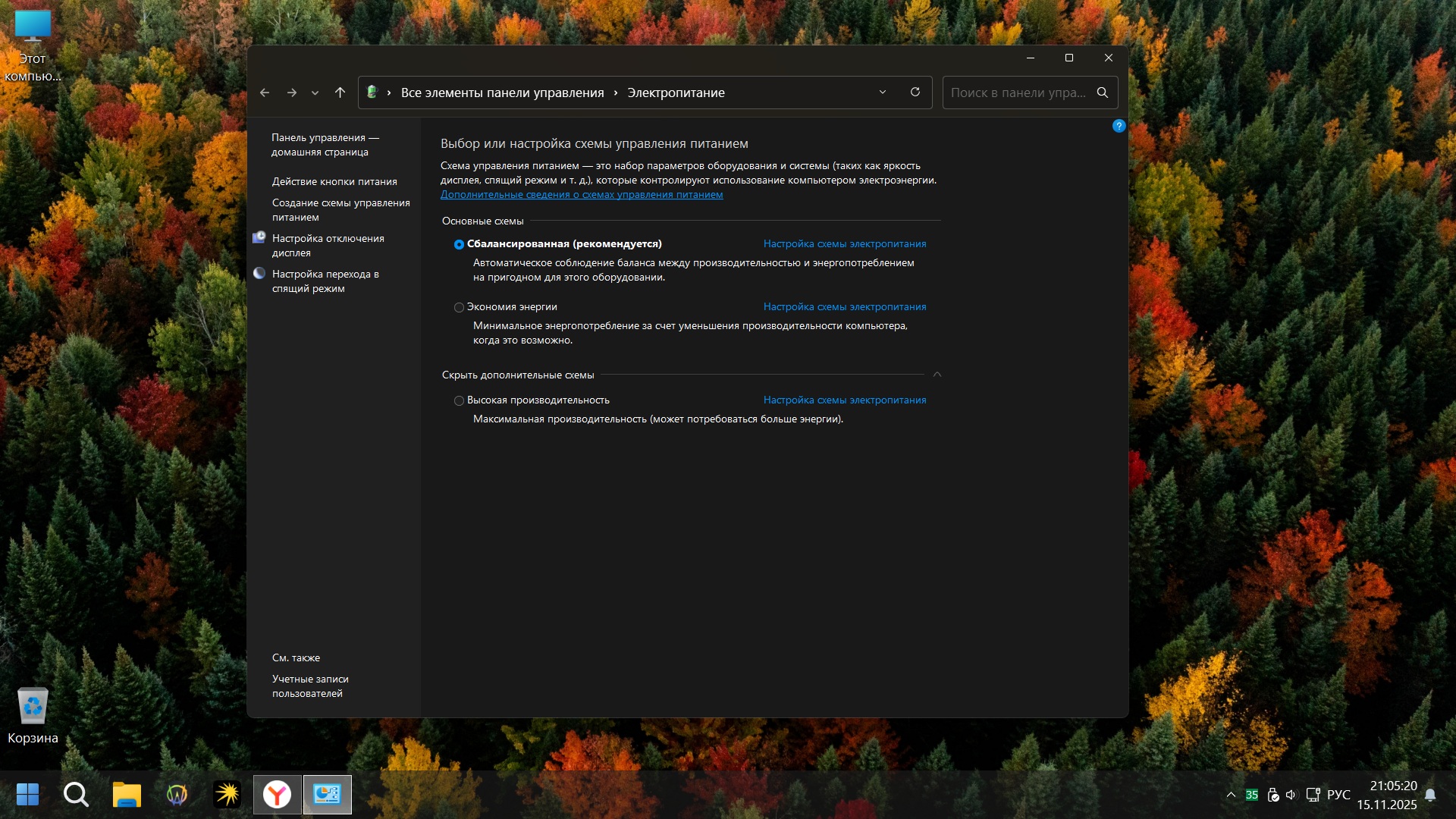The width and height of the screenshot is (1456, 819).
Task: Select the Сбалансированная power plan
Action: pyautogui.click(x=459, y=244)
